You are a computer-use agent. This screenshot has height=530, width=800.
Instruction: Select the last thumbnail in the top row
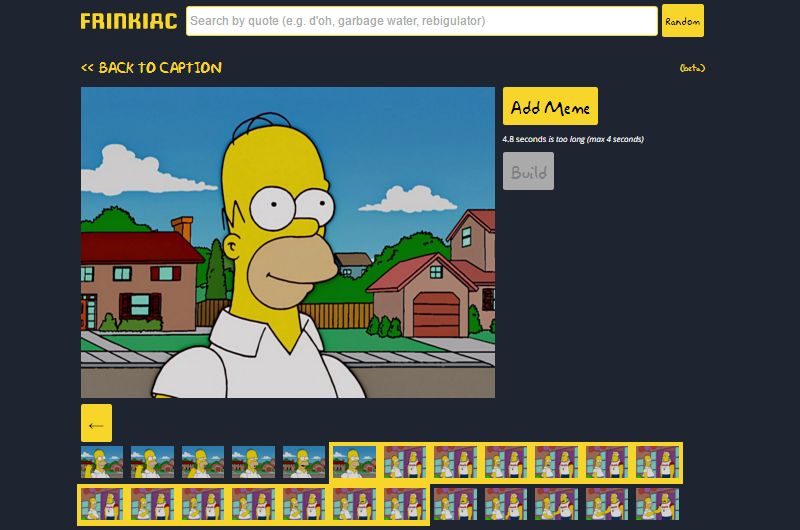pos(658,462)
